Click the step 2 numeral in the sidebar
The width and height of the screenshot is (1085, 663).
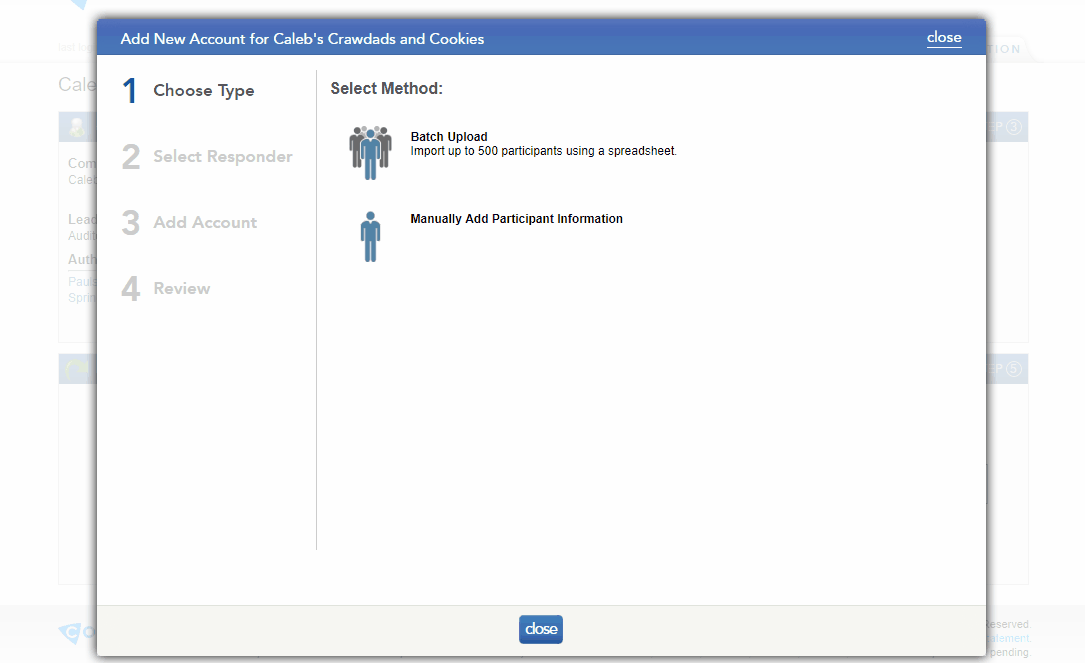pyautogui.click(x=130, y=156)
